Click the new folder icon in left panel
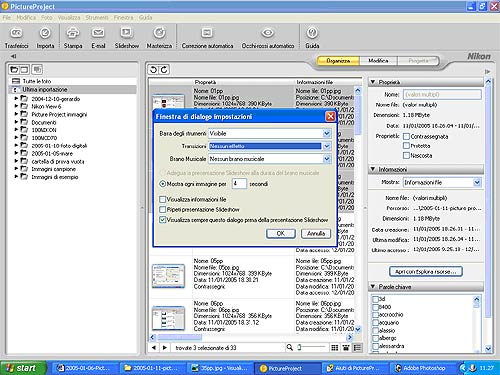 pos(14,69)
